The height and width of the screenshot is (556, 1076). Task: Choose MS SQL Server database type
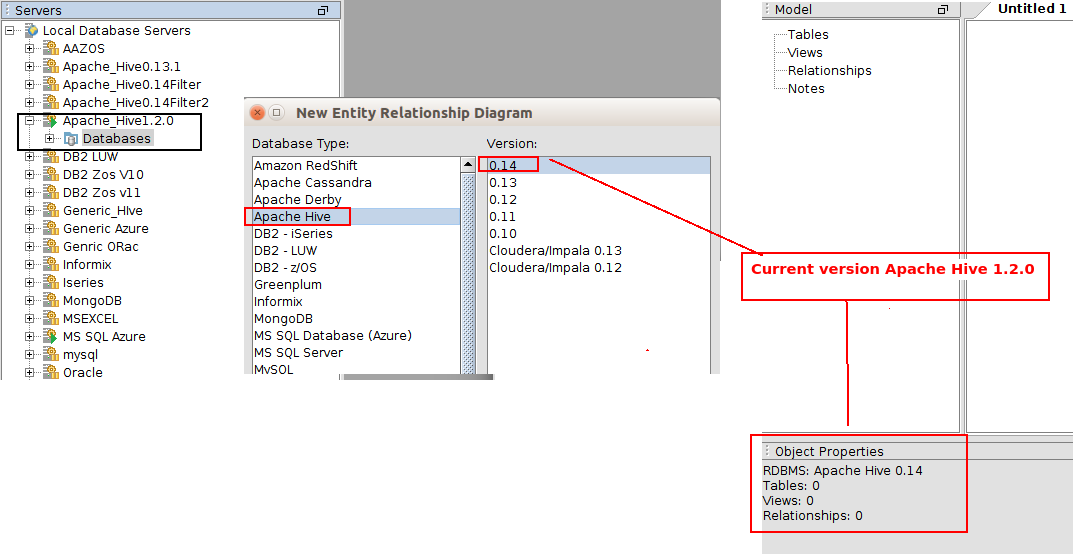click(x=355, y=352)
